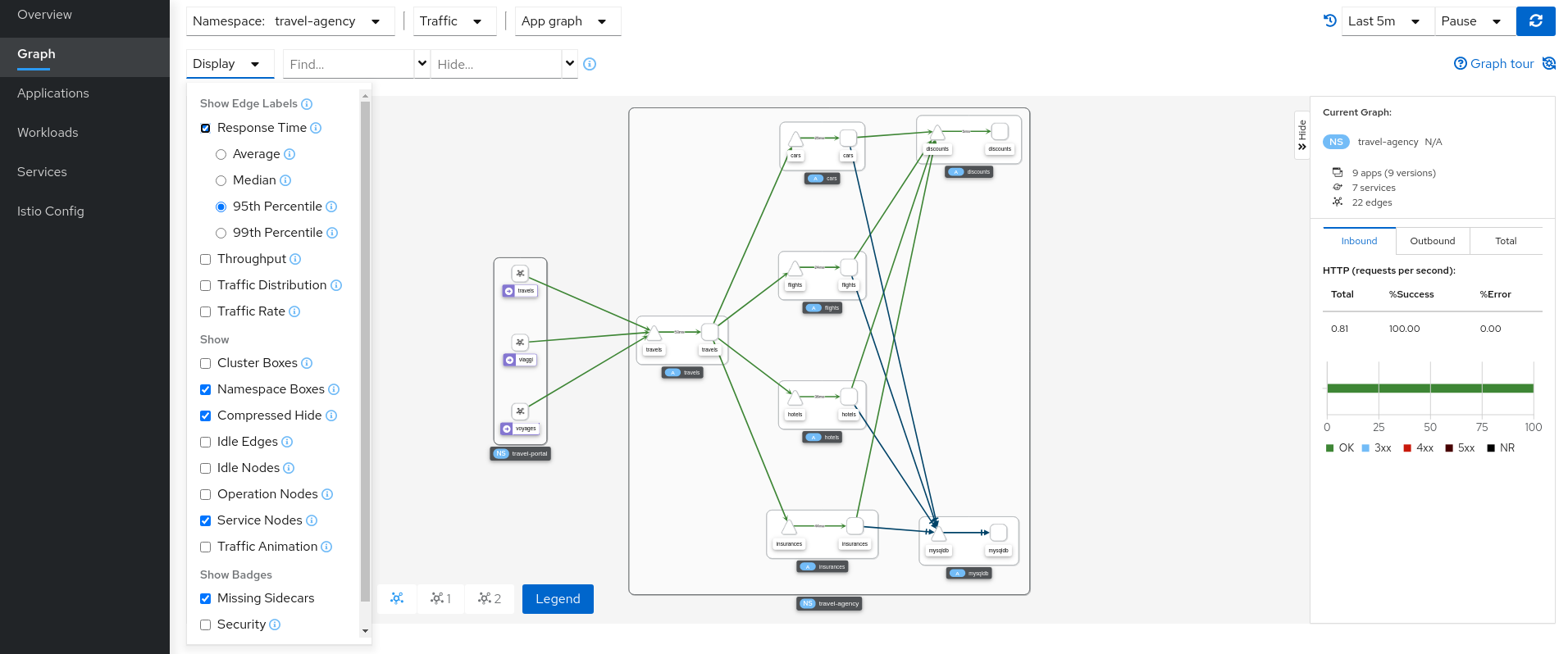Click the replay history clock icon
The image size is (1568, 654).
[x=1329, y=20]
